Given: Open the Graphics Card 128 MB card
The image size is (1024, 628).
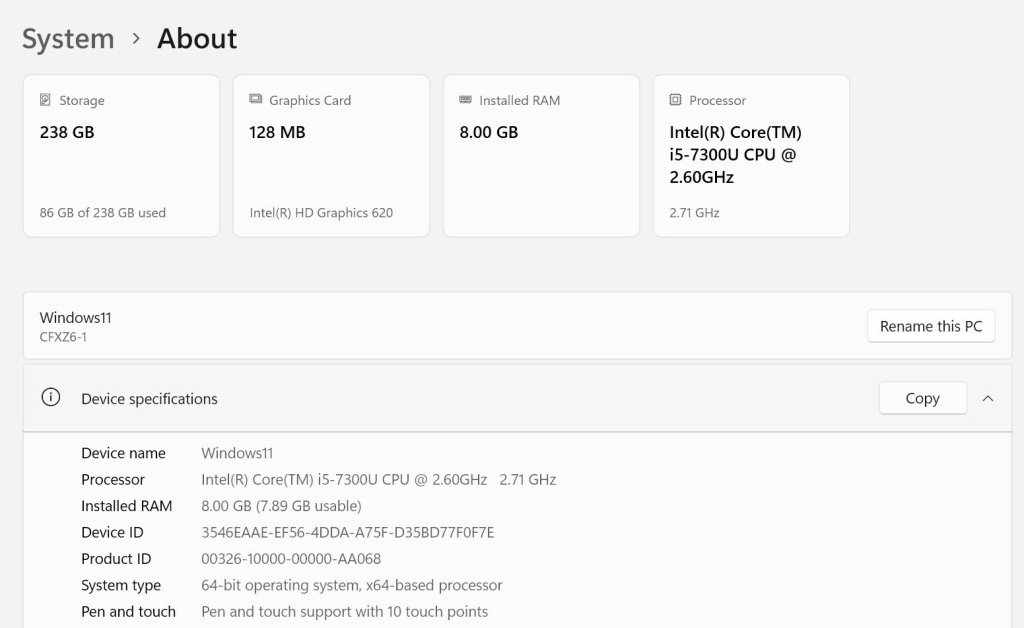Looking at the screenshot, I should pos(331,156).
